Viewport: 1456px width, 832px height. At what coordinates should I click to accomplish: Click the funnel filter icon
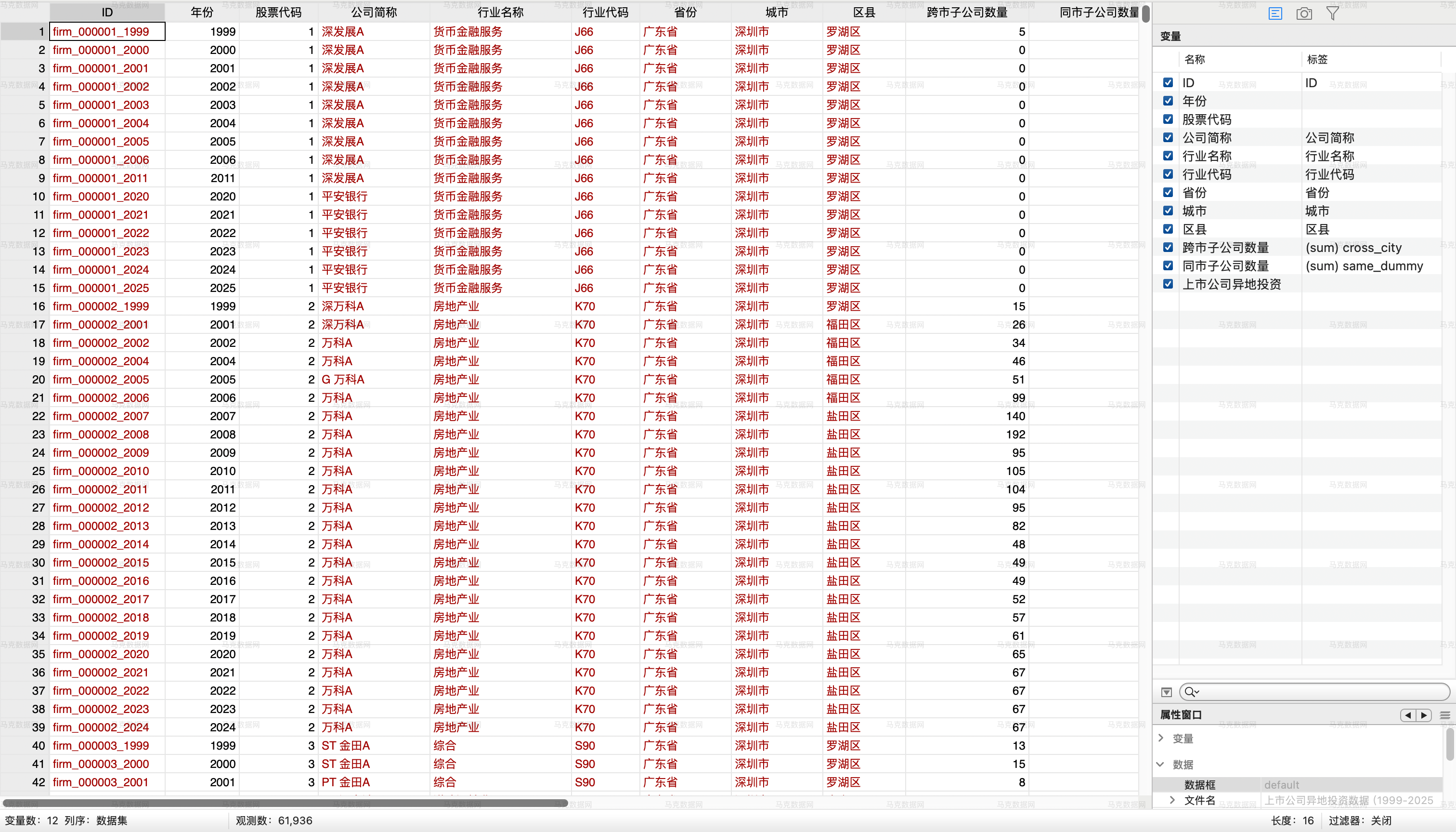coord(1332,13)
